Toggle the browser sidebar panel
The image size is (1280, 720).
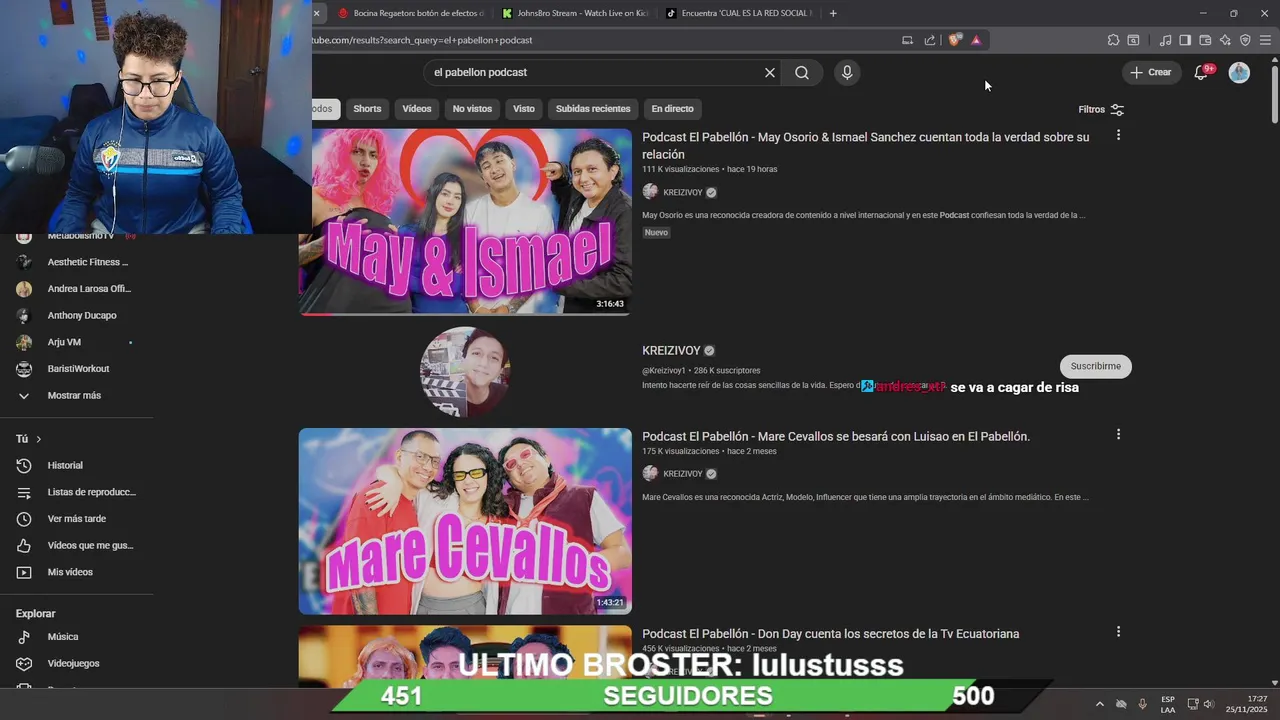tap(1185, 40)
